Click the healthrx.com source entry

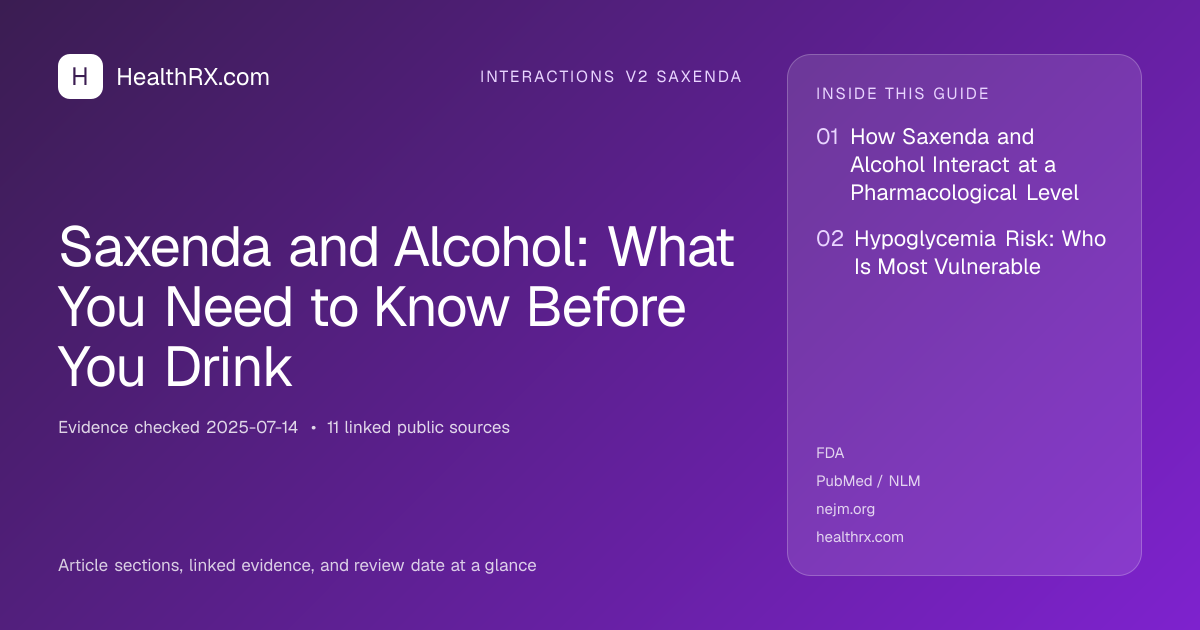[860, 537]
